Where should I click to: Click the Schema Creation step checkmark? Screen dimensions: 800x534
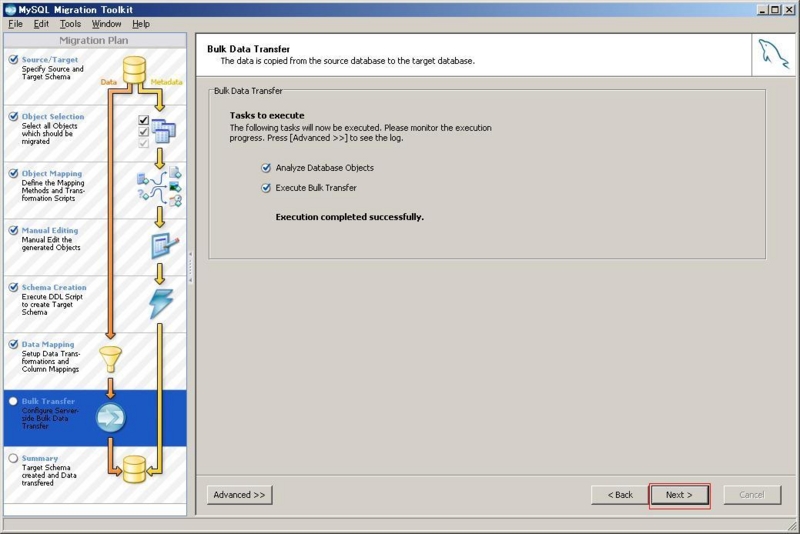pyautogui.click(x=13, y=288)
